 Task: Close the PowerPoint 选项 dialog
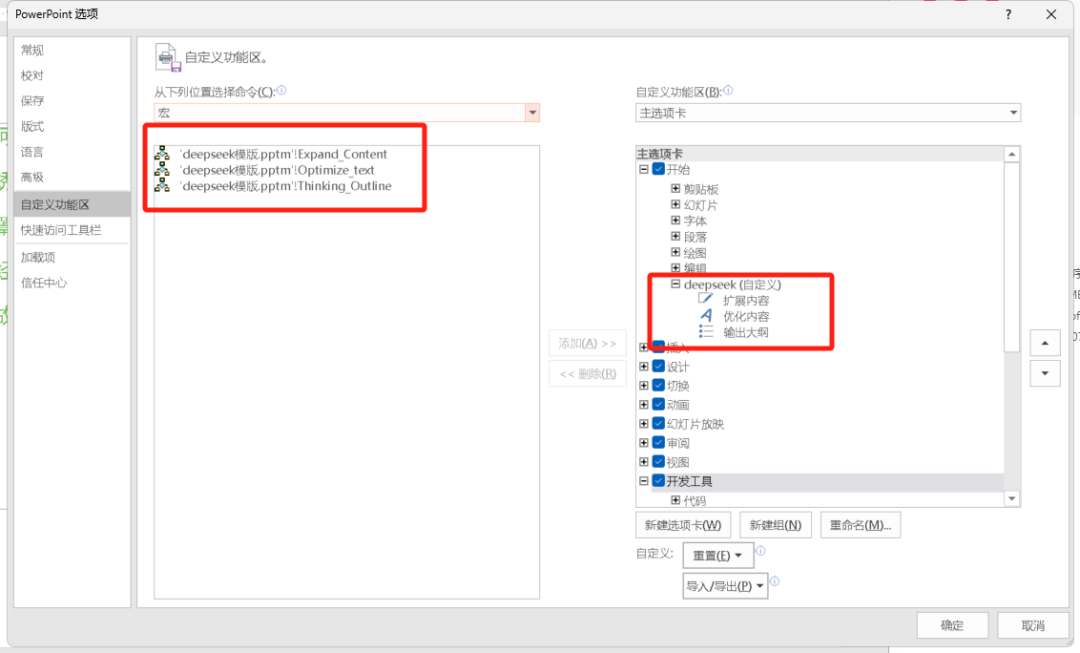point(1051,14)
